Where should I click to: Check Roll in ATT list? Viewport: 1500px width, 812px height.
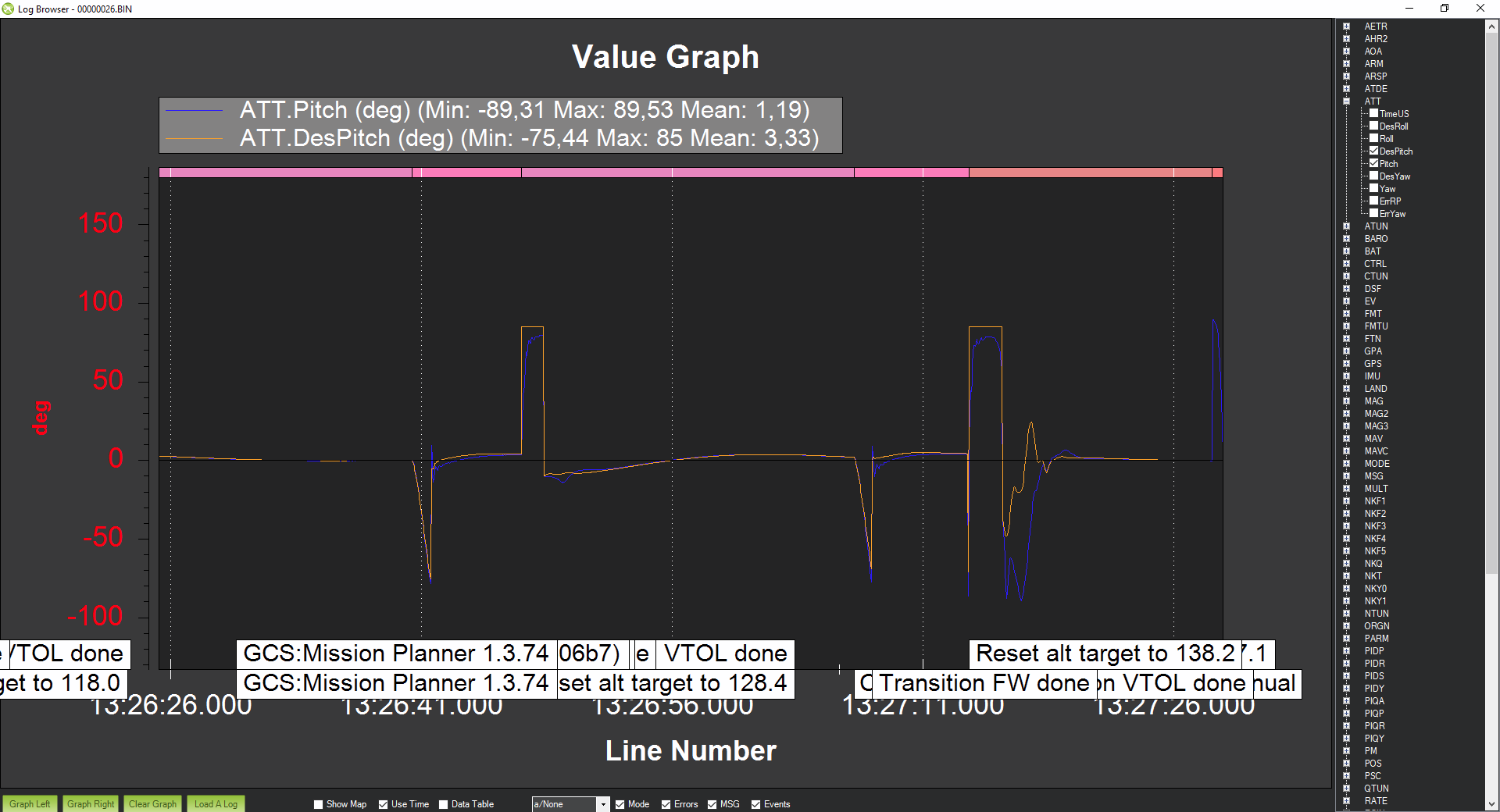pos(1374,138)
